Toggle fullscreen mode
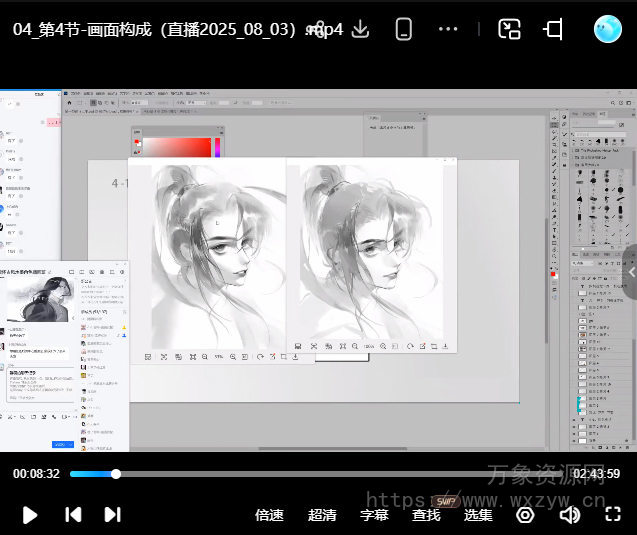 point(613,515)
